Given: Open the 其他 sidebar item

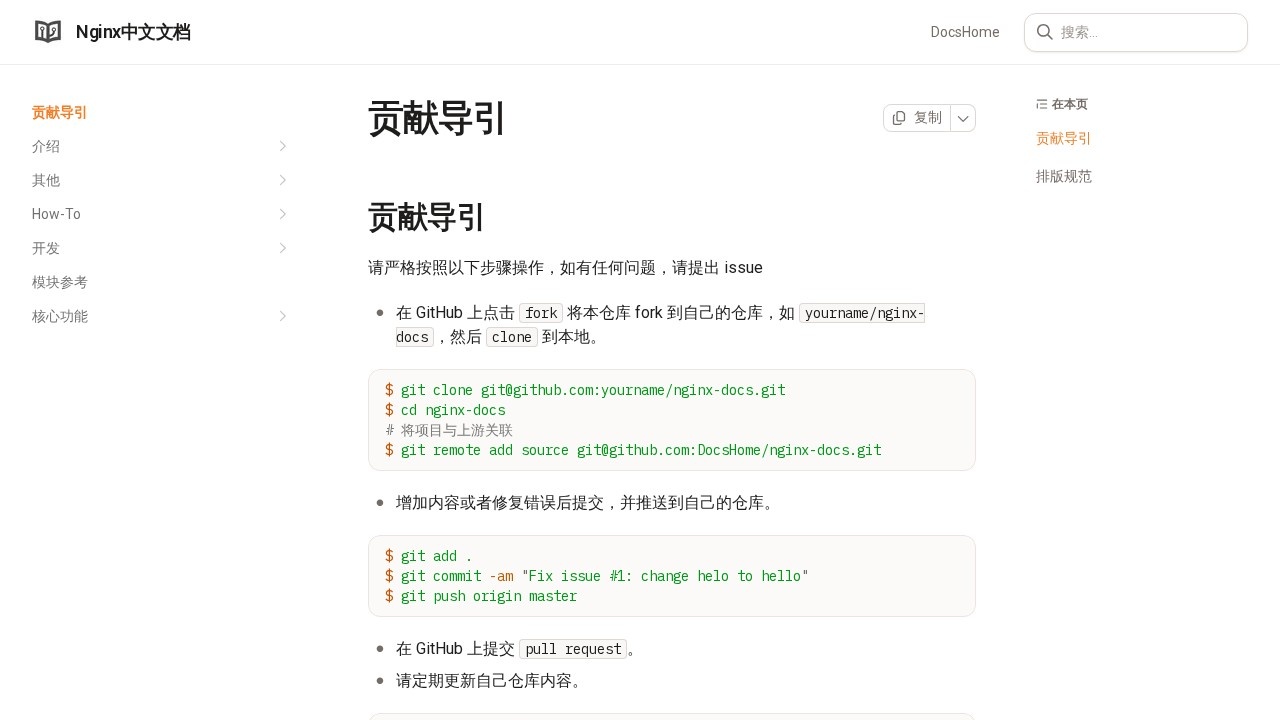Looking at the screenshot, I should coord(46,180).
